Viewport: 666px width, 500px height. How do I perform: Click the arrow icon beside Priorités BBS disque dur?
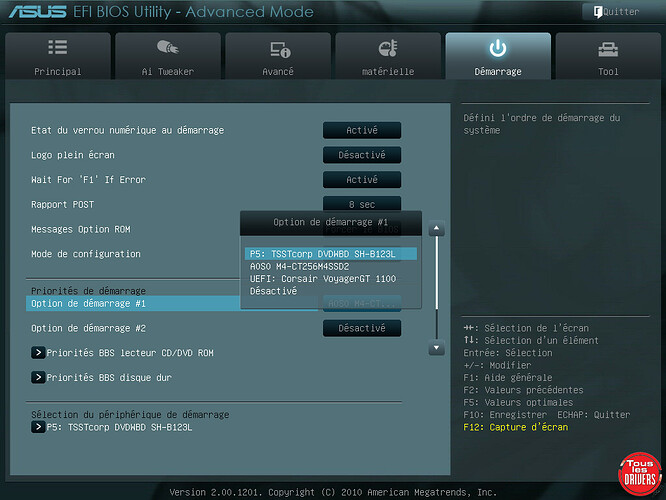38,377
